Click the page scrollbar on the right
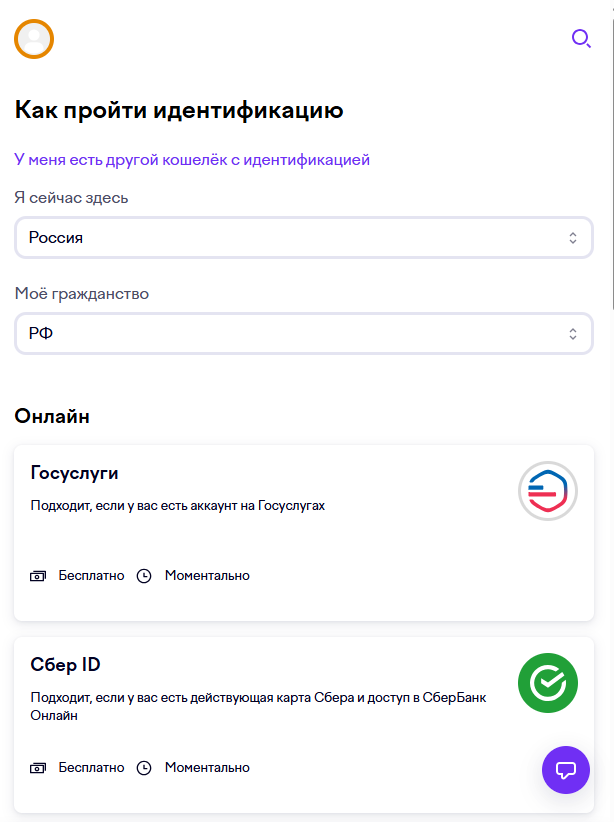Viewport: 614px width, 822px height. coord(612,157)
